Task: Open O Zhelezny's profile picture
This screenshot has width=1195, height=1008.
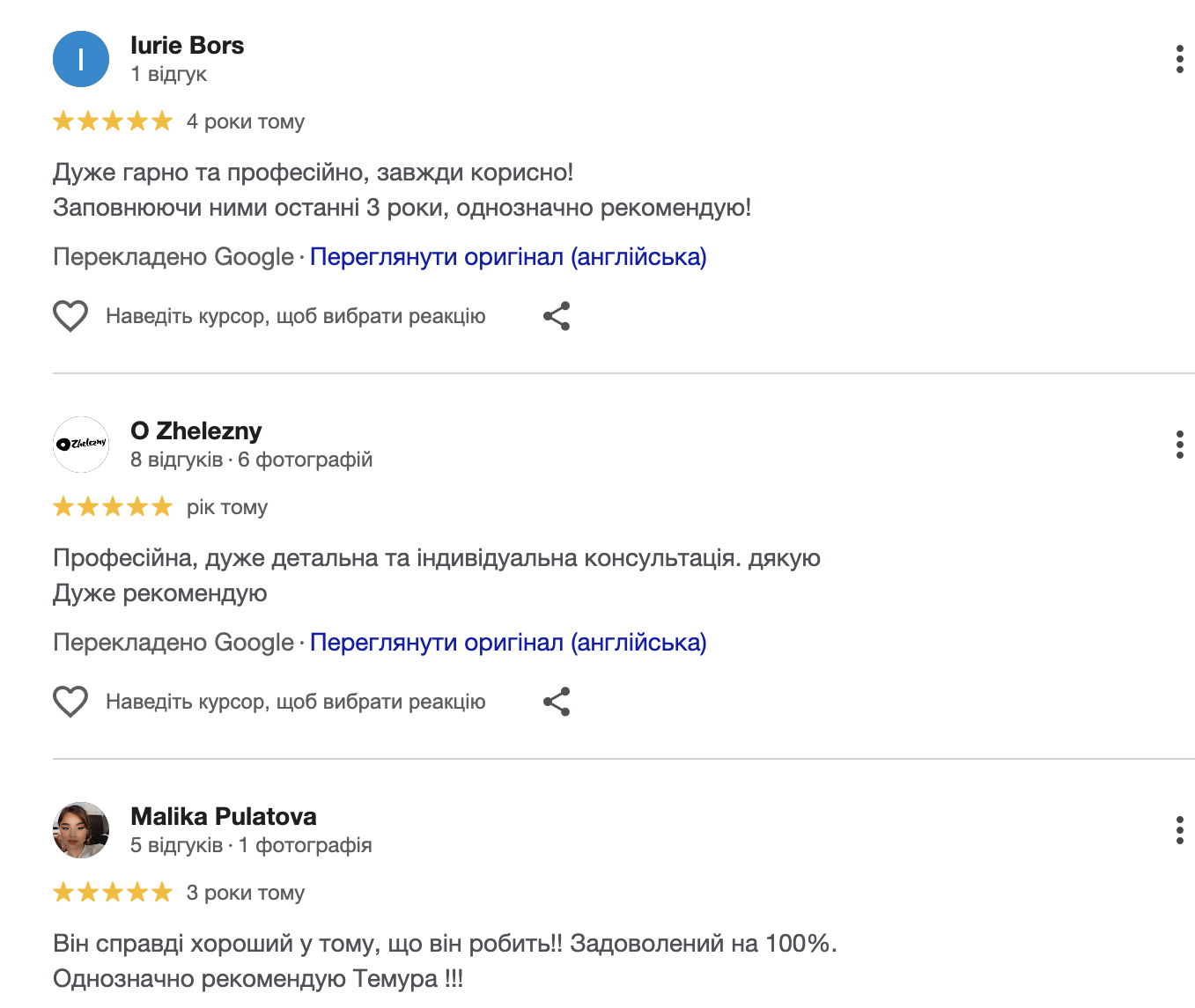Action: click(x=81, y=445)
